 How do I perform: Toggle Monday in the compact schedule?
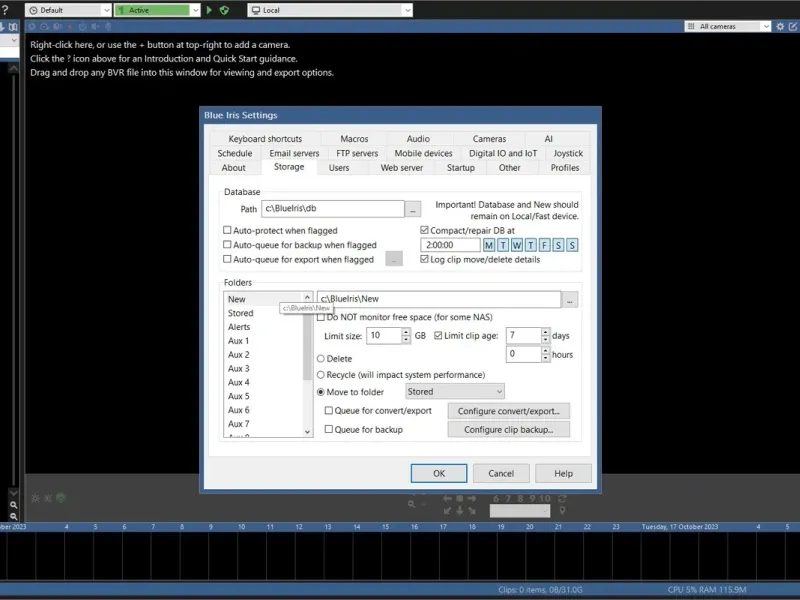(x=489, y=245)
